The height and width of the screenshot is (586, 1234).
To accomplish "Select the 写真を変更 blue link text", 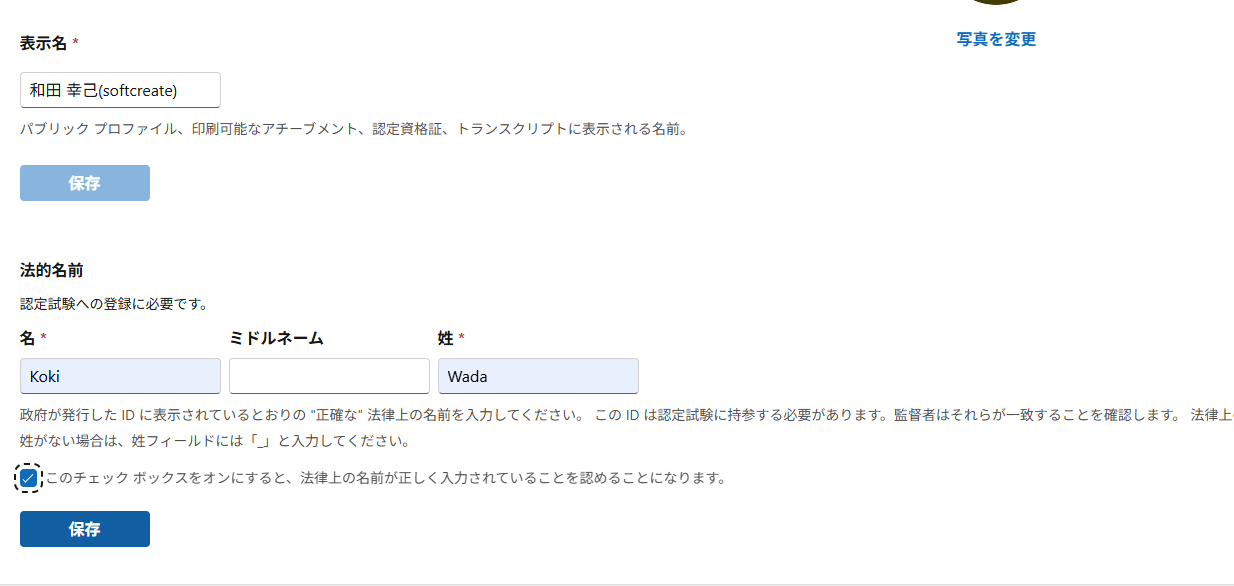I will click(995, 39).
